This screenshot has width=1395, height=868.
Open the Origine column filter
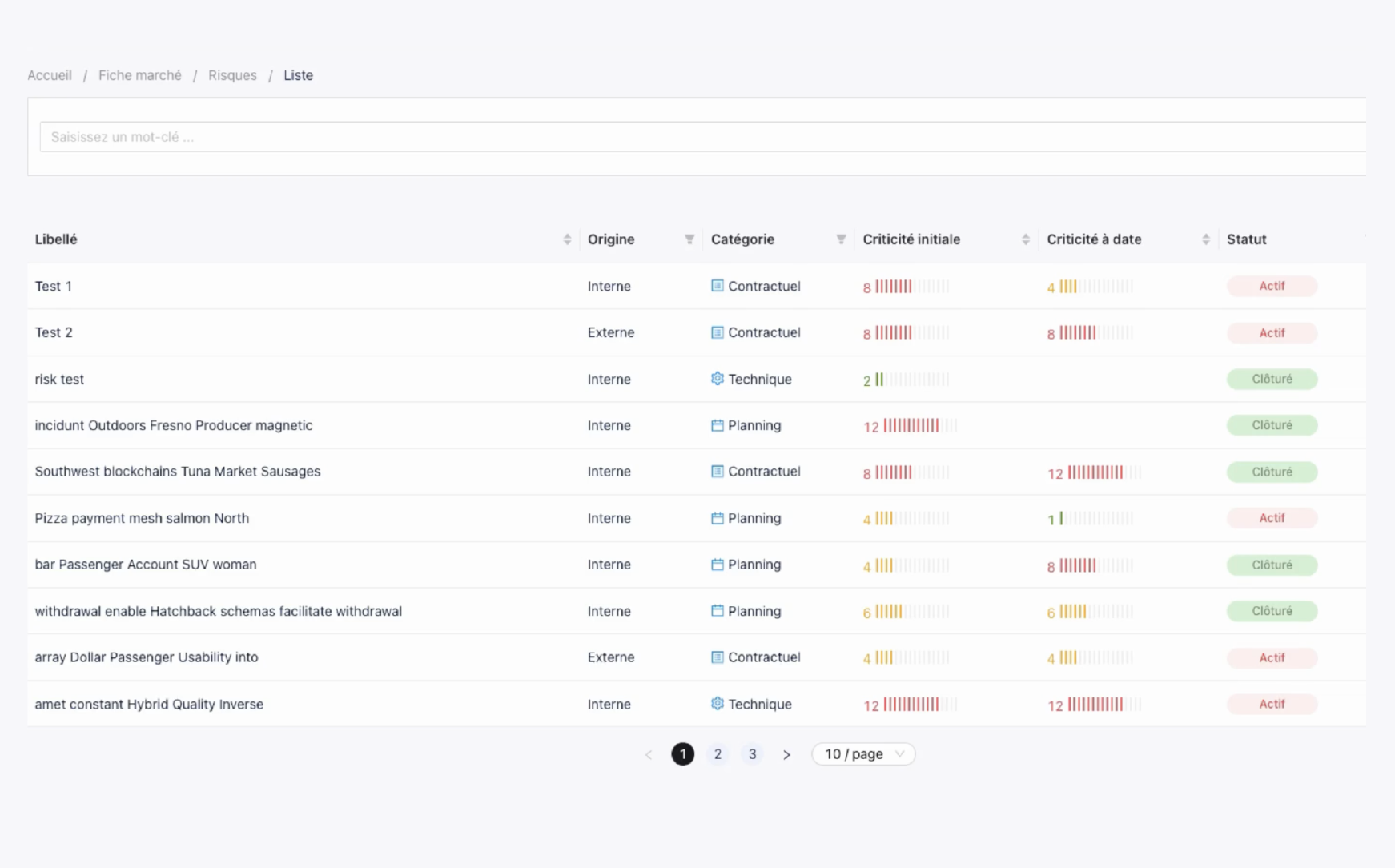tap(689, 239)
